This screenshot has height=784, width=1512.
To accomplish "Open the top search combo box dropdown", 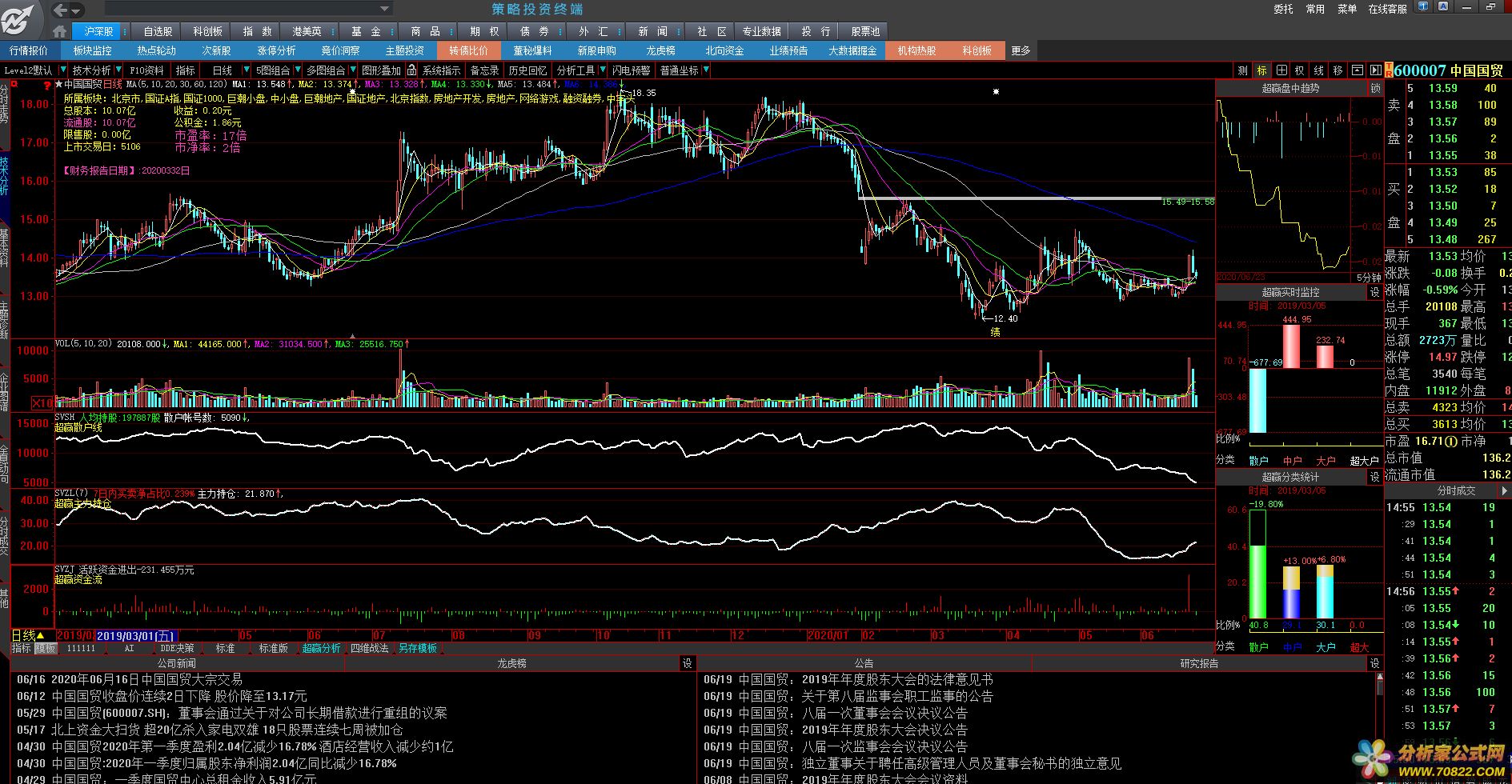I will [x=385, y=9].
